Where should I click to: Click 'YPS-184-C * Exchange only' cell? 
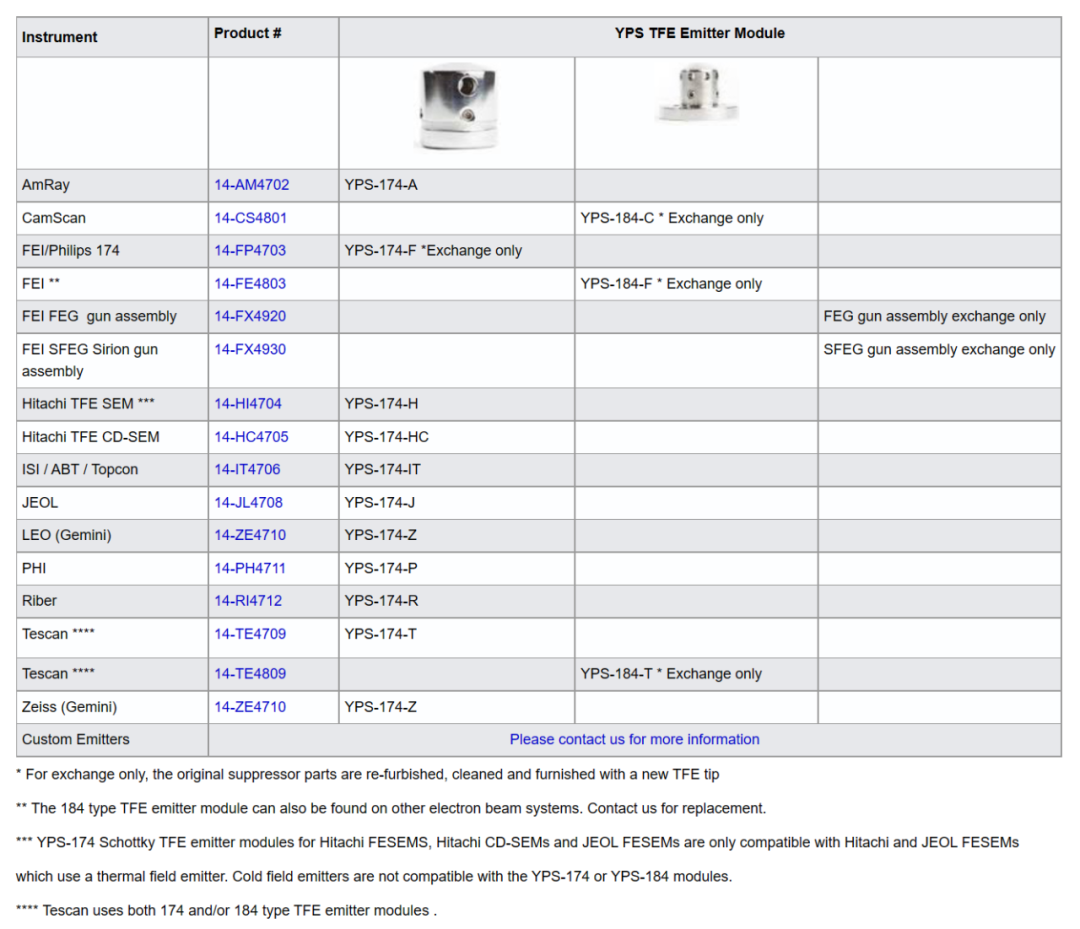[696, 218]
